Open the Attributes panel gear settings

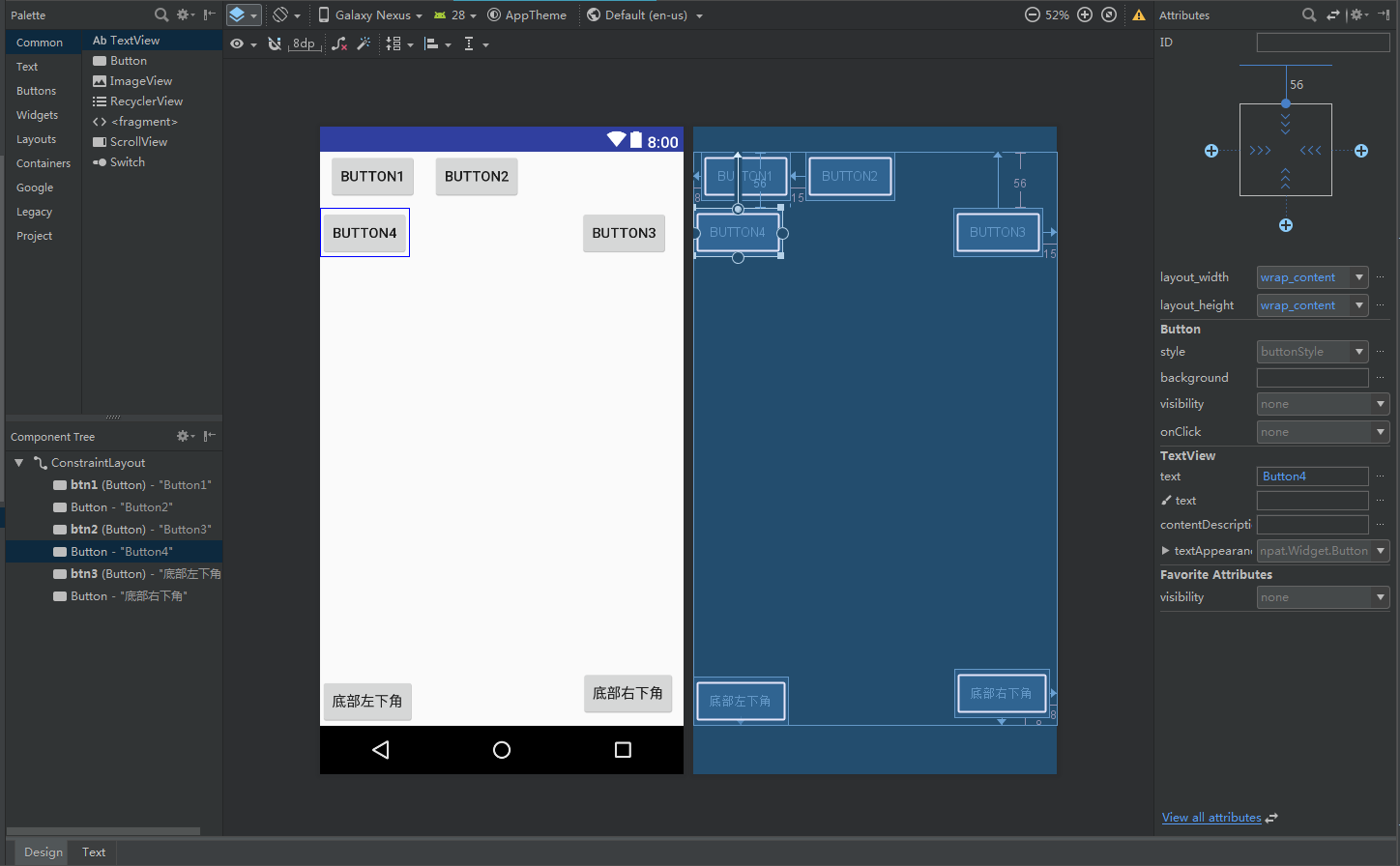click(1358, 14)
